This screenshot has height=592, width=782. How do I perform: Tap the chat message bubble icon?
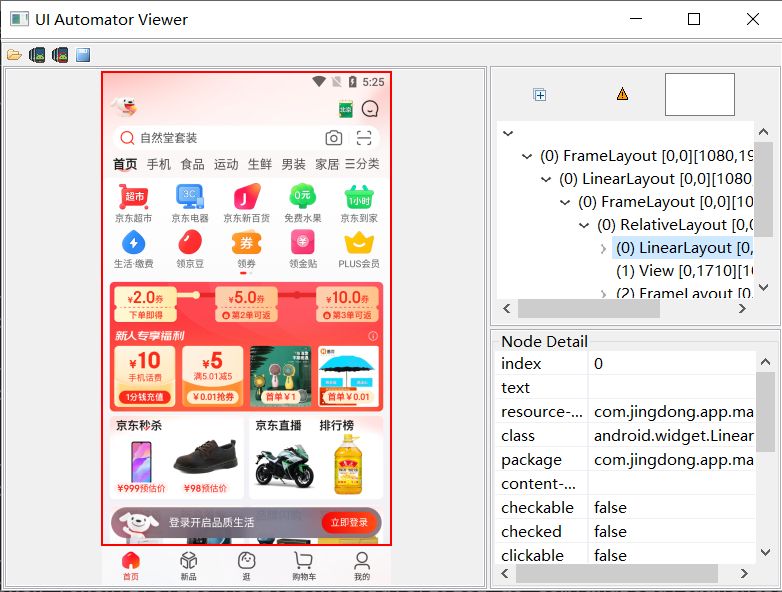(370, 109)
